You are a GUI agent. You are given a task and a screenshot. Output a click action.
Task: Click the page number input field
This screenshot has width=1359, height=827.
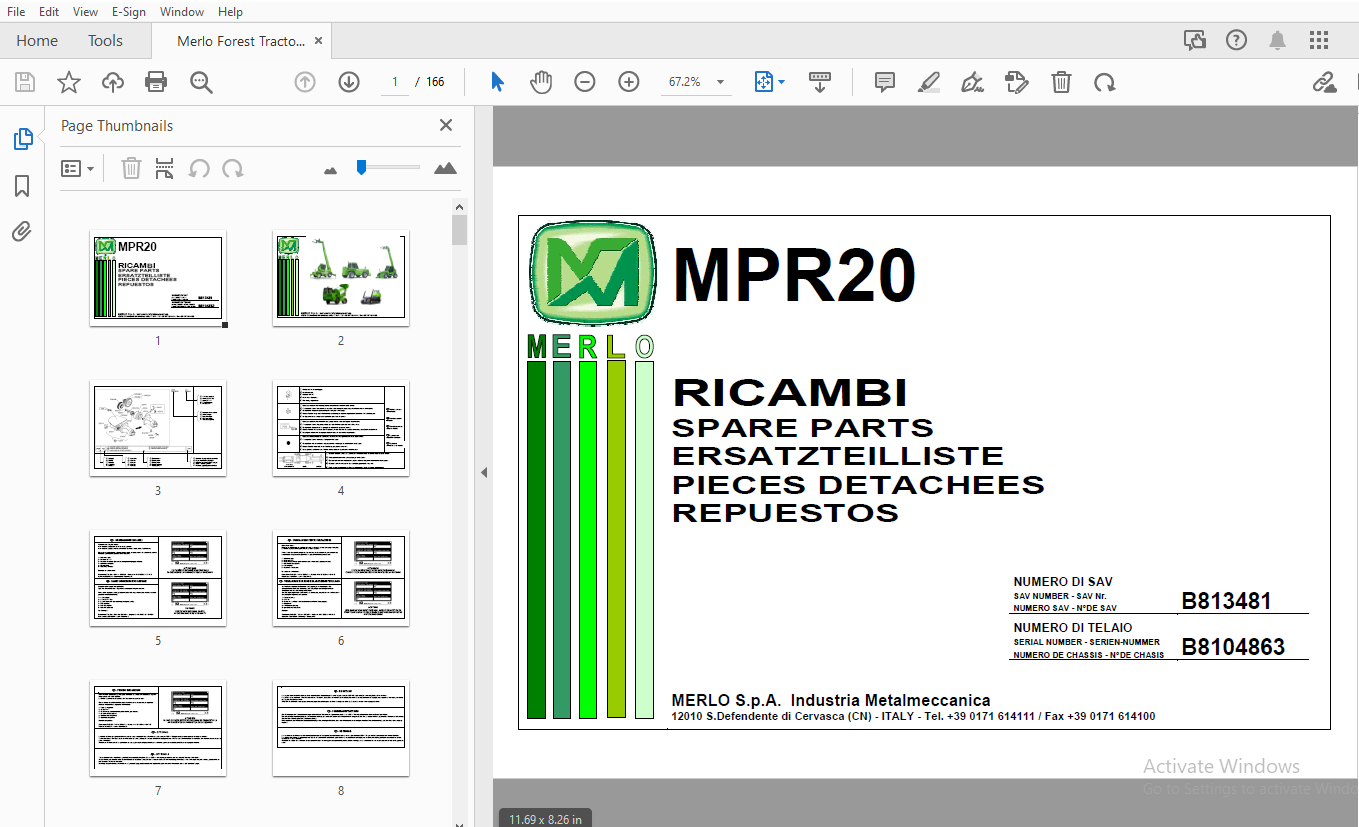point(395,82)
